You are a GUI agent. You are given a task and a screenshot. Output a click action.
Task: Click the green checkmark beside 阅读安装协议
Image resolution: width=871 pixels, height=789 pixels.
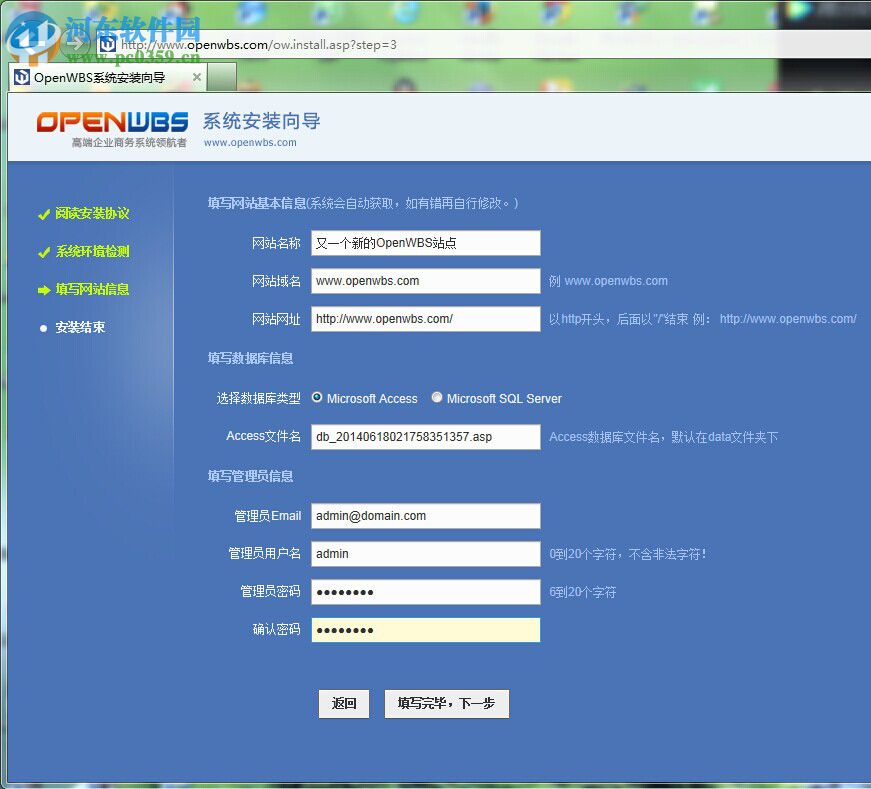pyautogui.click(x=44, y=213)
